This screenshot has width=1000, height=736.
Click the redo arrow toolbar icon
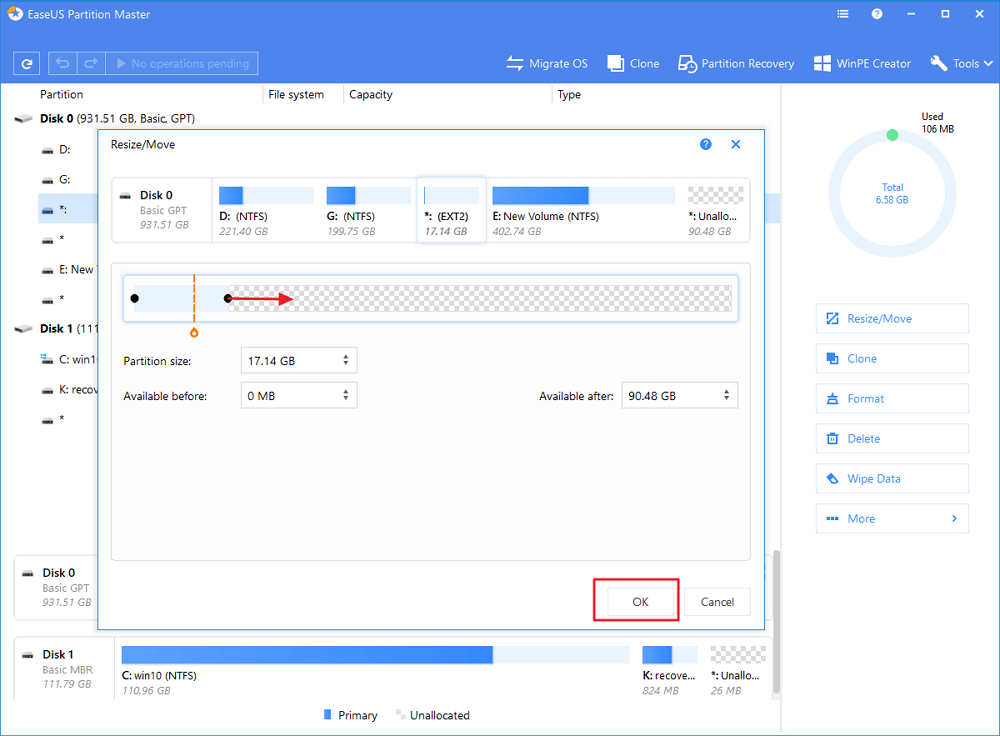[x=91, y=64]
